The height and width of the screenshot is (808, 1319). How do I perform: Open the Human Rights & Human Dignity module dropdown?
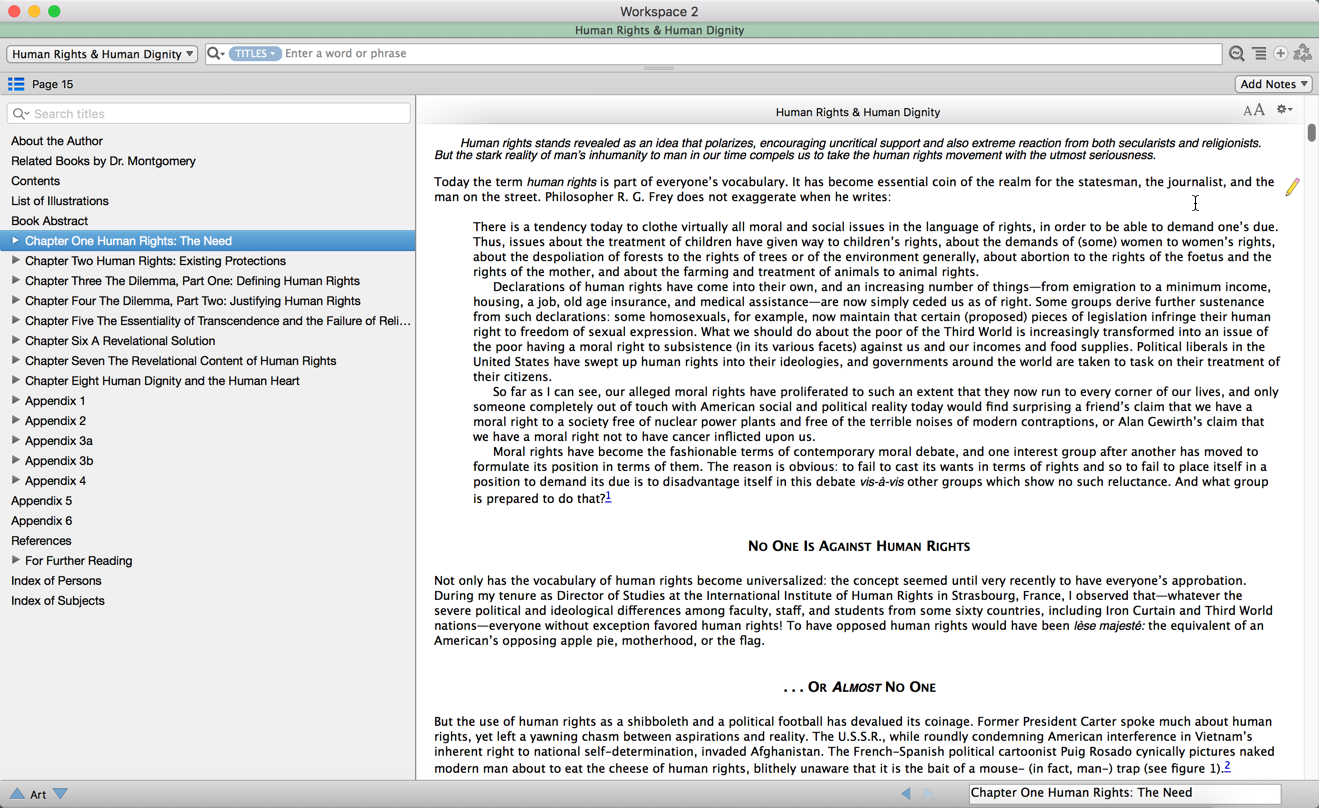(102, 54)
